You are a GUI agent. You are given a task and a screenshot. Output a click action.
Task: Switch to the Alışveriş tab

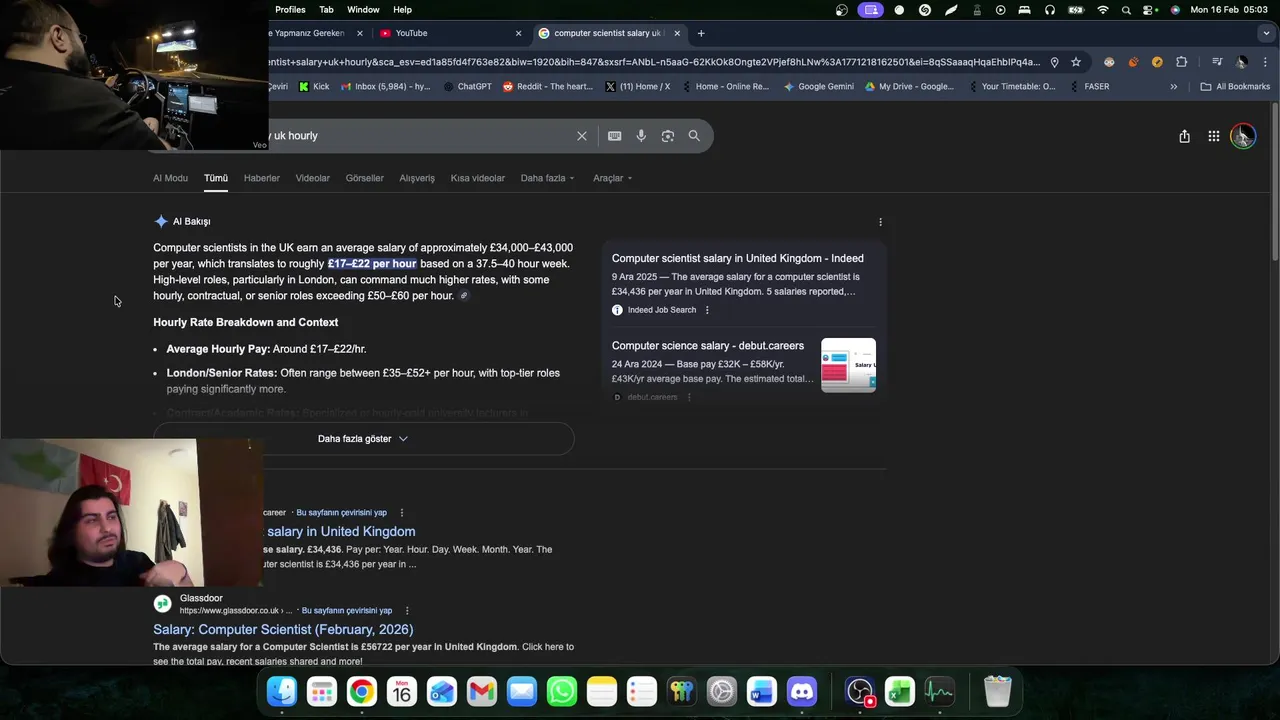coord(417,178)
